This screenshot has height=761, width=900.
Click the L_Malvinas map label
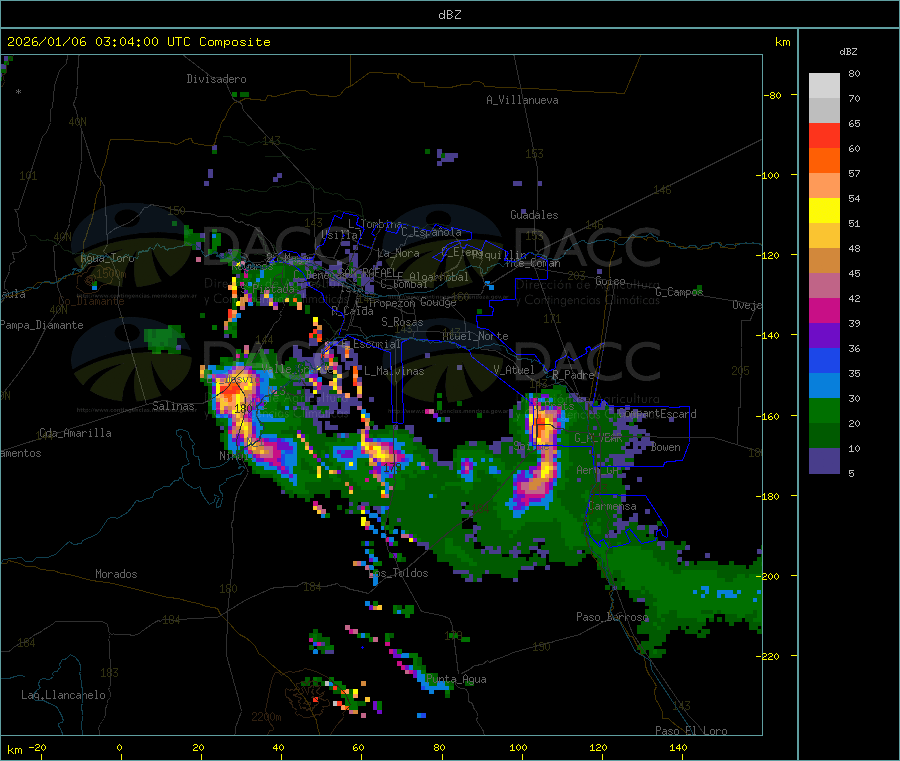click(394, 371)
